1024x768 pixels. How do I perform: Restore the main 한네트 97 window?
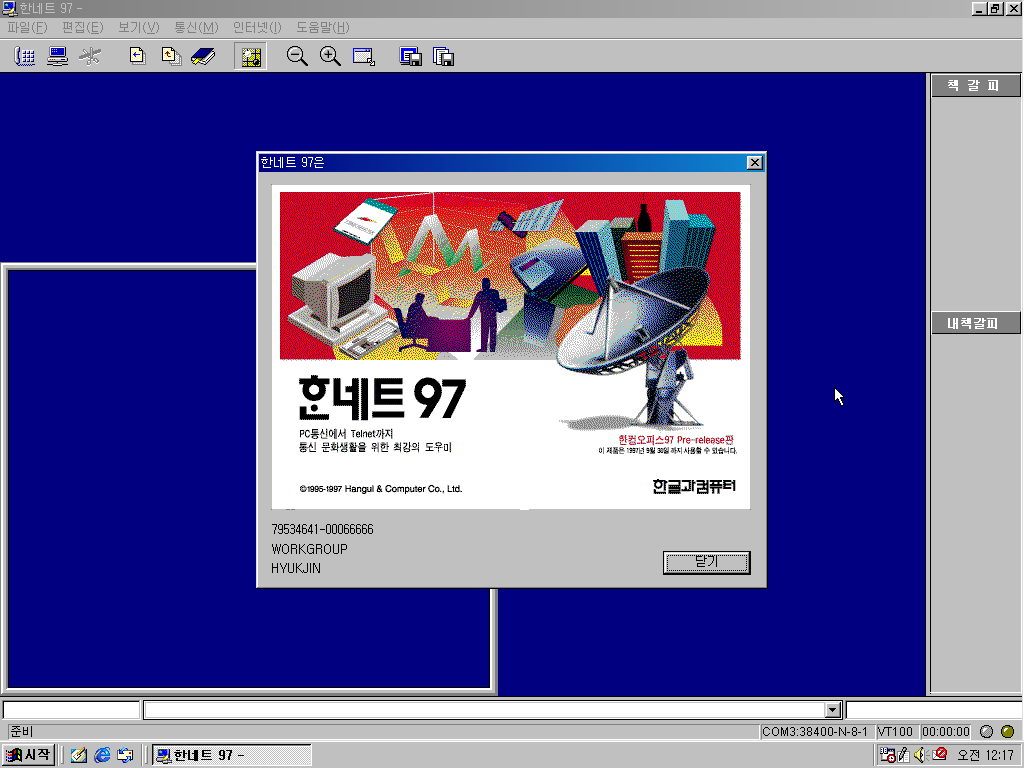coord(995,8)
